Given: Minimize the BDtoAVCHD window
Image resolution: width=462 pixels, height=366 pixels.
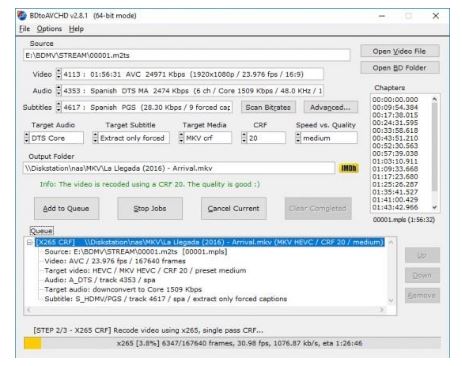Looking at the screenshot, I should pos(382,16).
